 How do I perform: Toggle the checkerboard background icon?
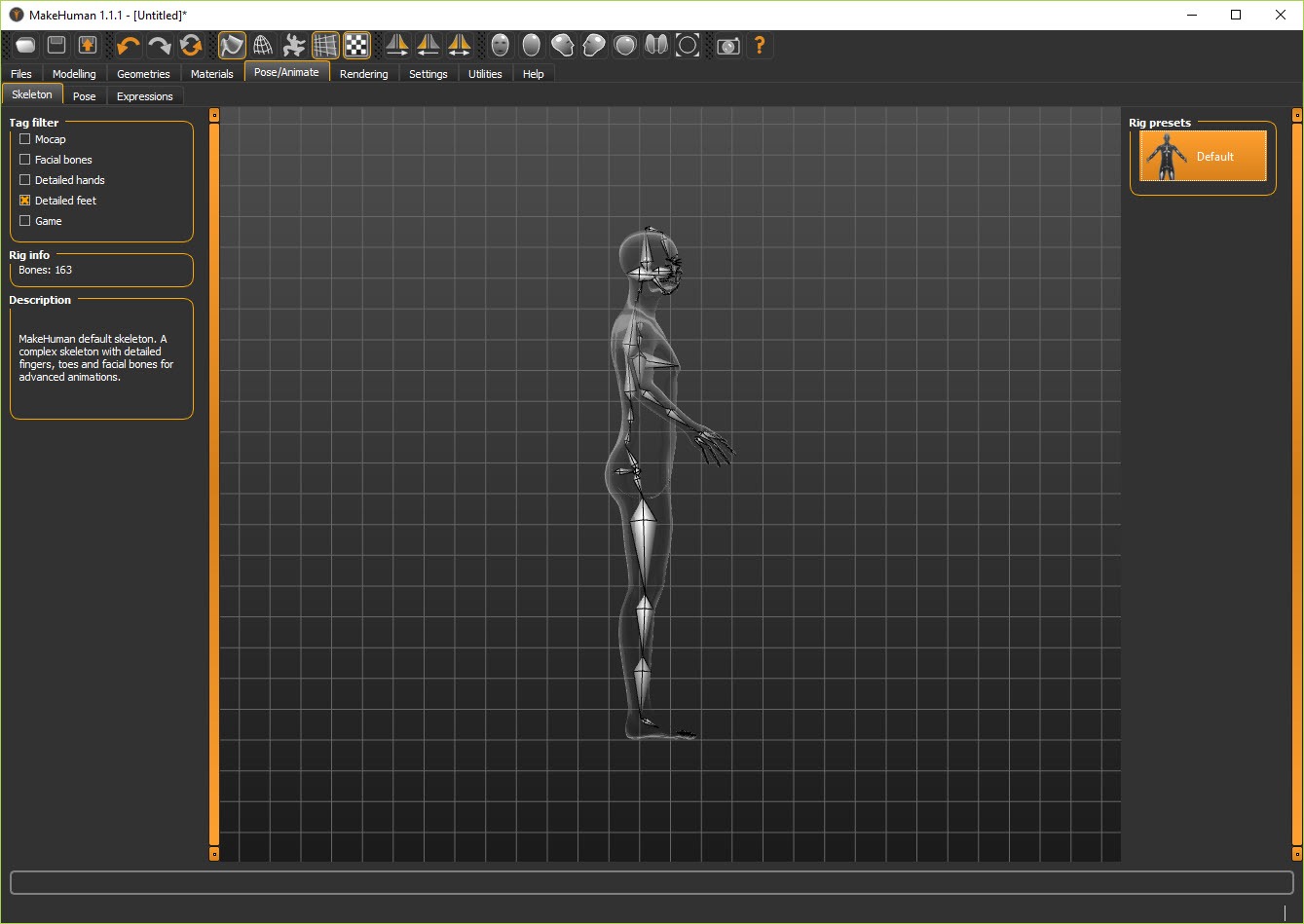[x=357, y=45]
